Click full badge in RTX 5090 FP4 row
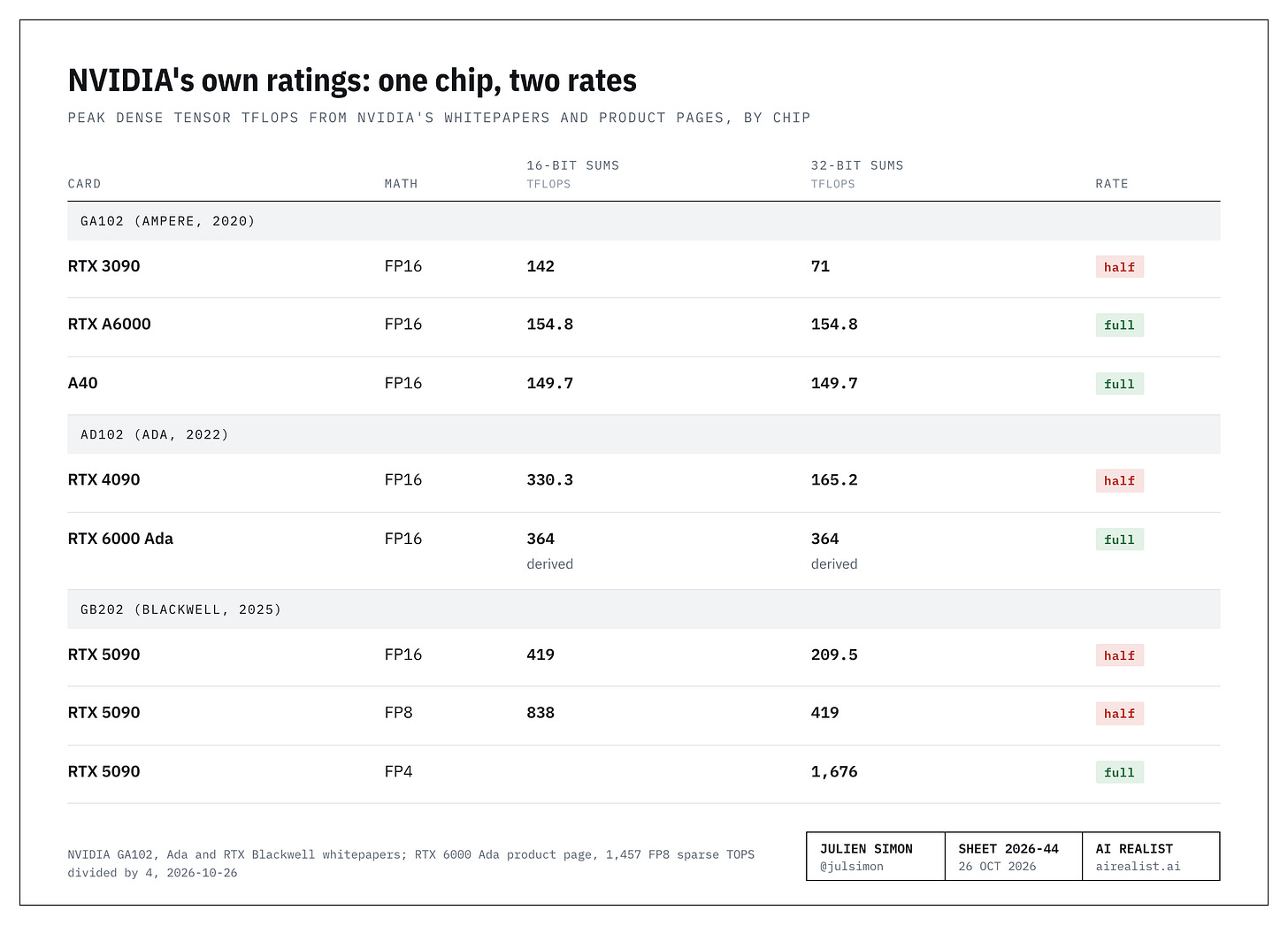 click(x=1119, y=772)
